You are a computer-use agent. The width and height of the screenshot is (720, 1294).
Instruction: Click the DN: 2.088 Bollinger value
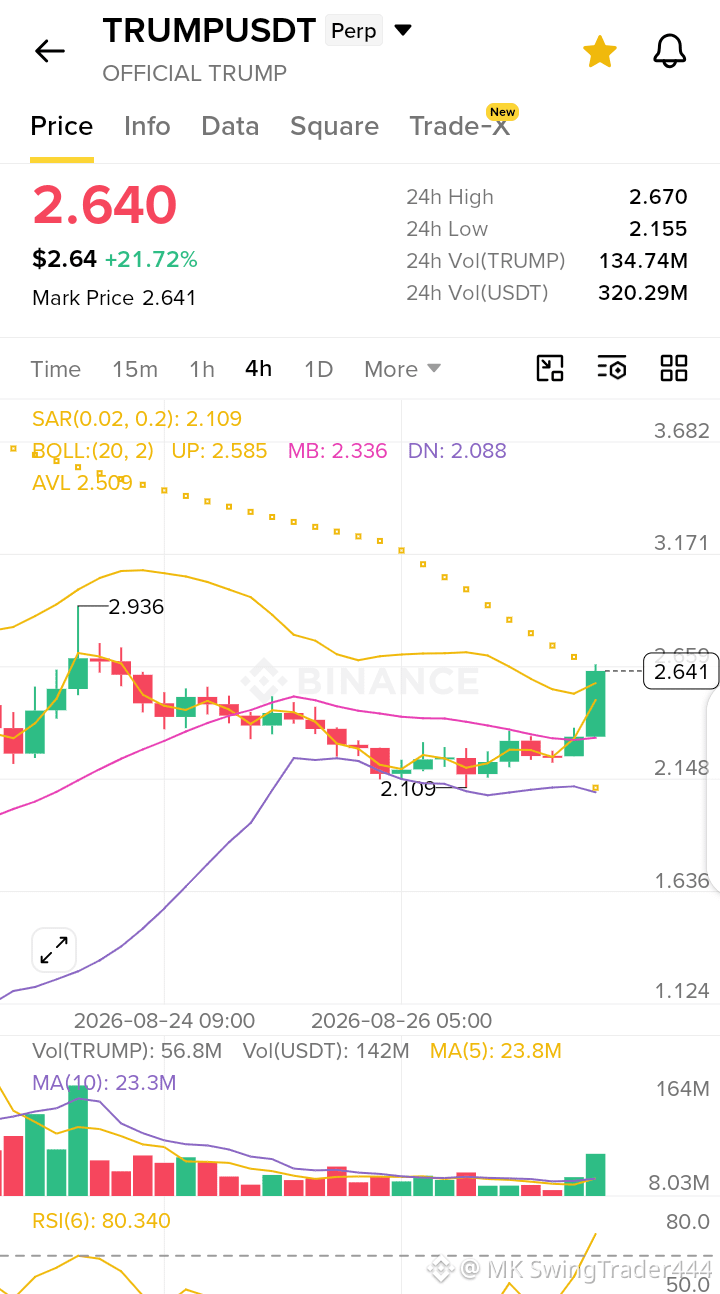[x=457, y=451]
